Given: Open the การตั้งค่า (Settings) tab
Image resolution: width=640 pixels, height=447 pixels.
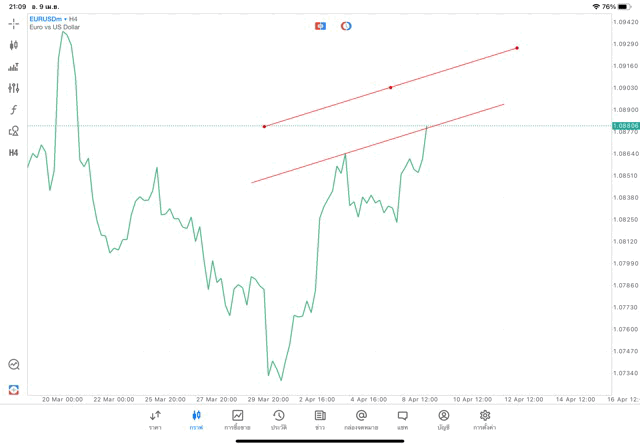Looking at the screenshot, I should [x=485, y=420].
